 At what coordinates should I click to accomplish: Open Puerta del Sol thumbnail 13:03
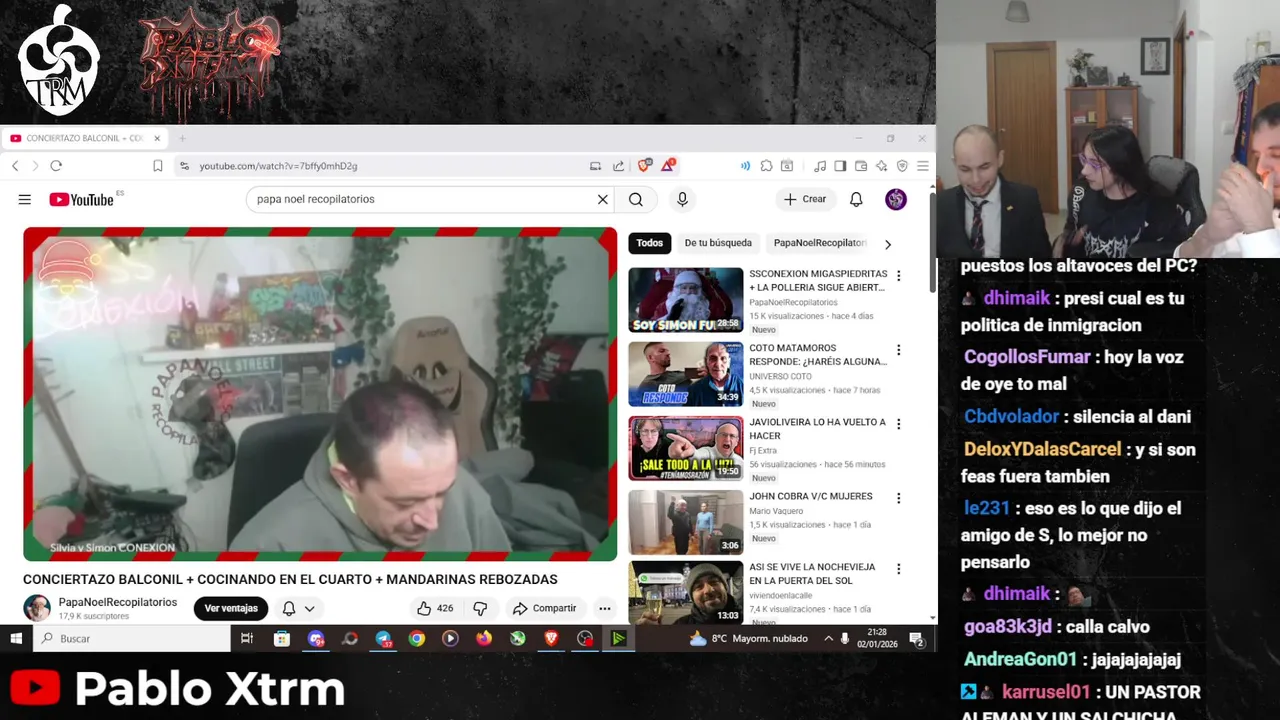pos(686,592)
